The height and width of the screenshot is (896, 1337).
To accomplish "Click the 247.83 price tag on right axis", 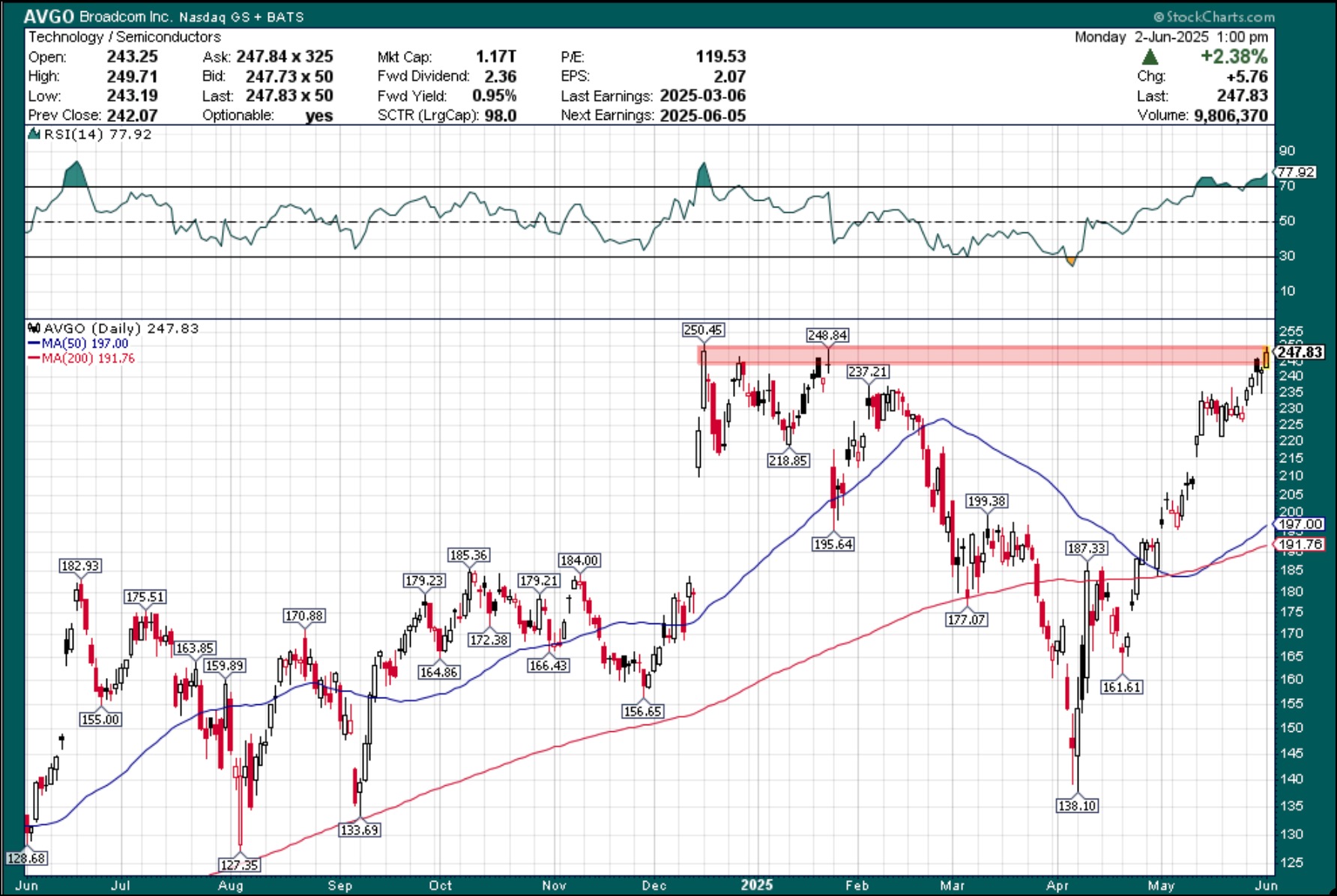I will pyautogui.click(x=1300, y=352).
